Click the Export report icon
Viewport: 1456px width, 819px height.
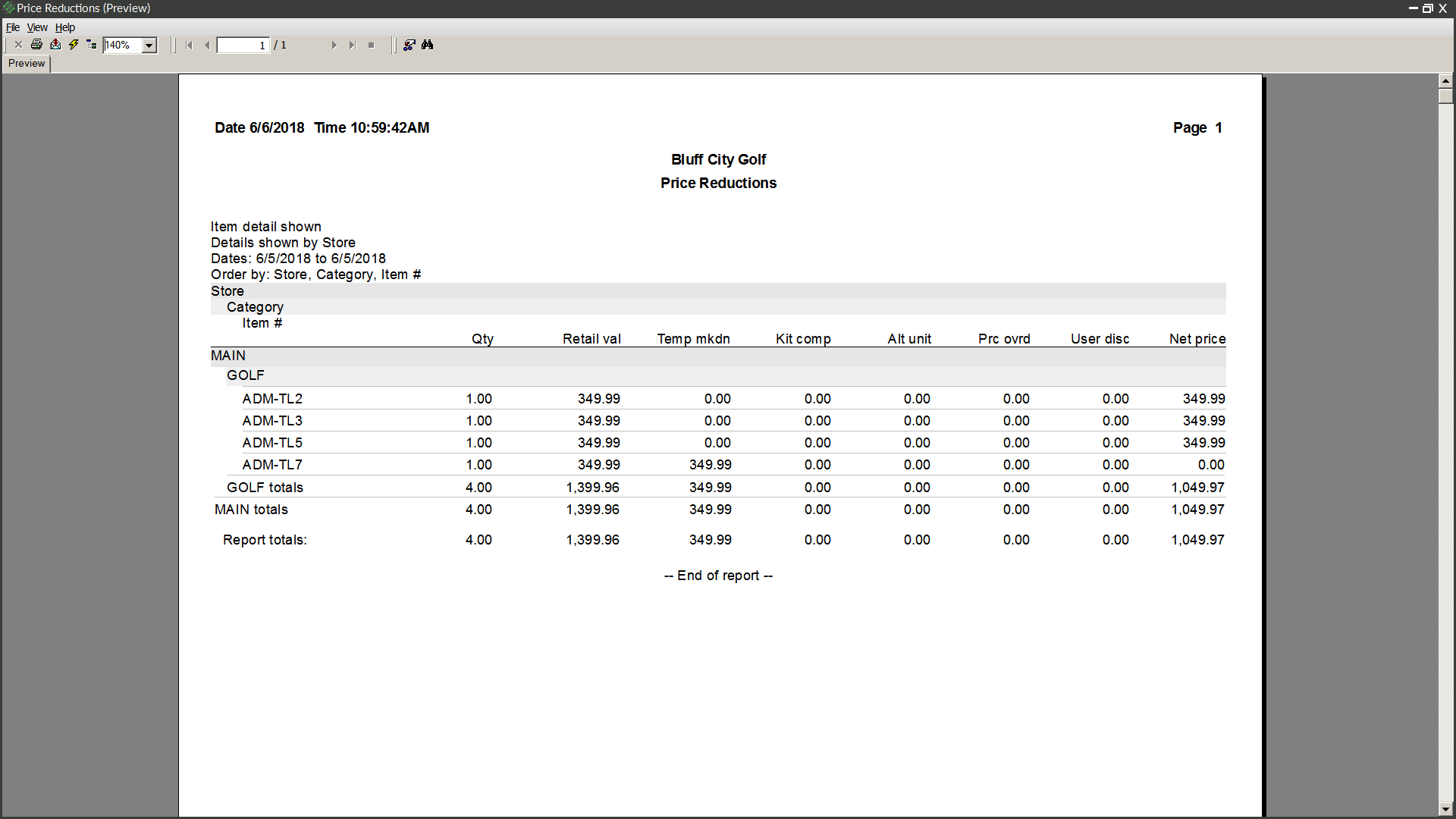pyautogui.click(x=55, y=45)
